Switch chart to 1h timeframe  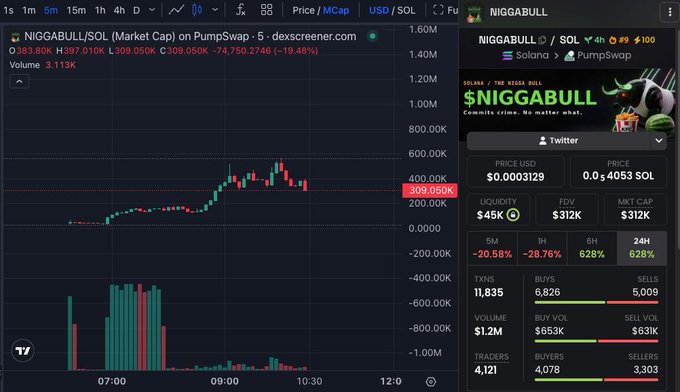[100, 10]
